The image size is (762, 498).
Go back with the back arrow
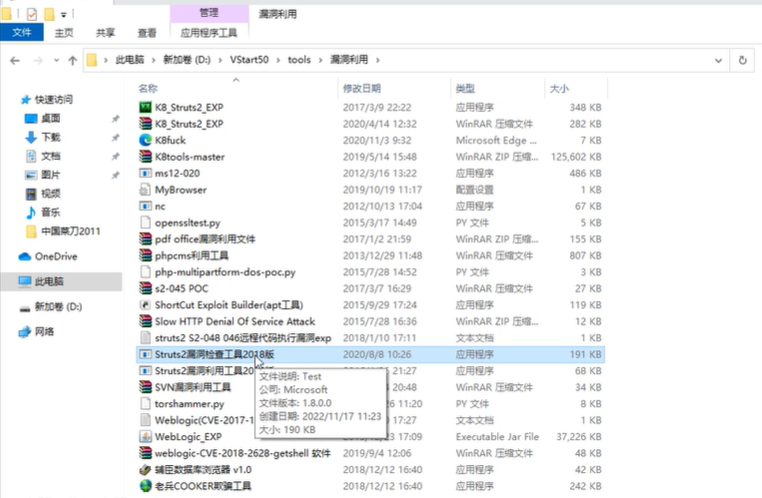coord(15,60)
